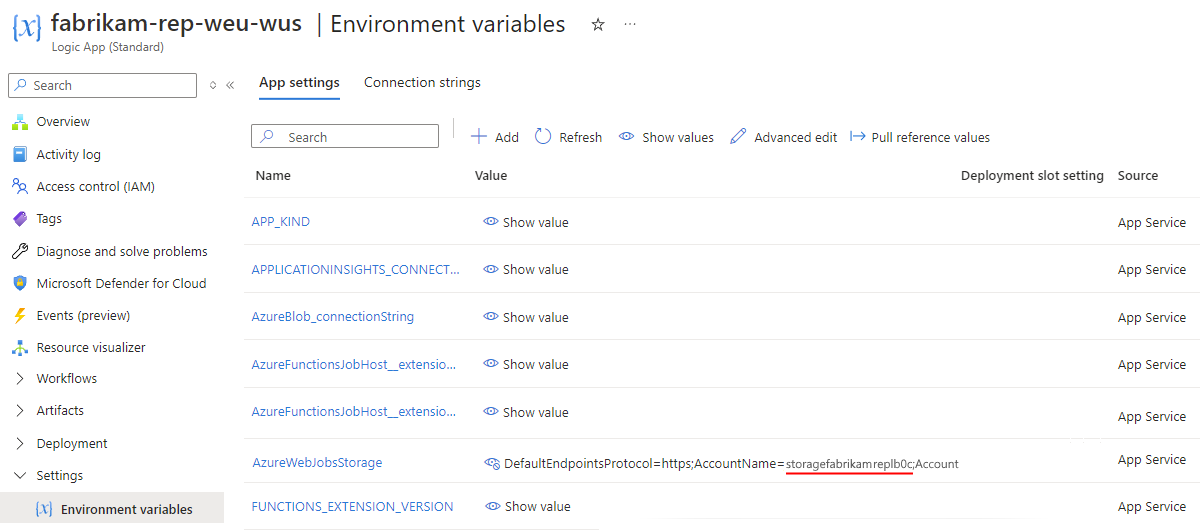Open Activity log in the sidebar
This screenshot has height=530, width=1200.
point(69,154)
